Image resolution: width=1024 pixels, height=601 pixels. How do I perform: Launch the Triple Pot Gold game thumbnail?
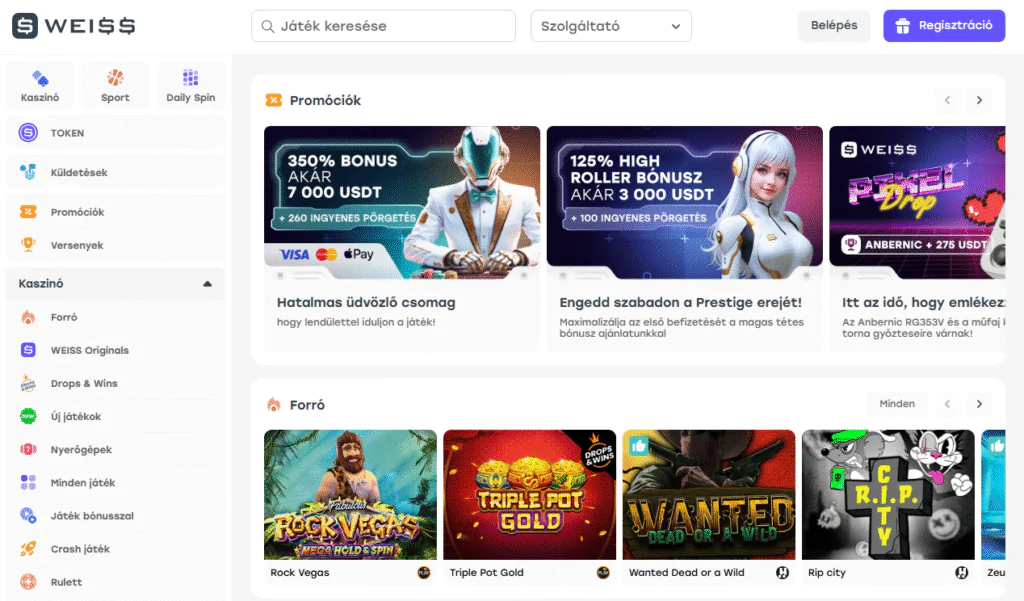click(x=530, y=495)
